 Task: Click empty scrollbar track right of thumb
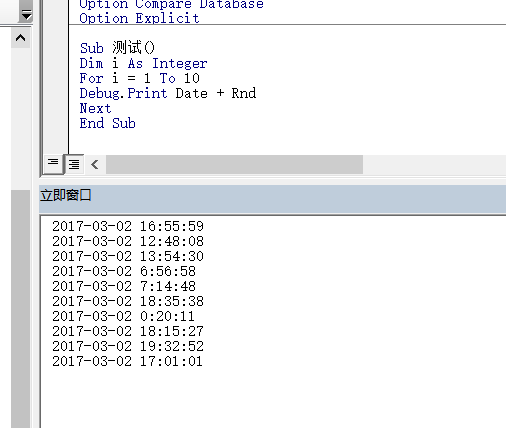pyautogui.click(x=434, y=164)
